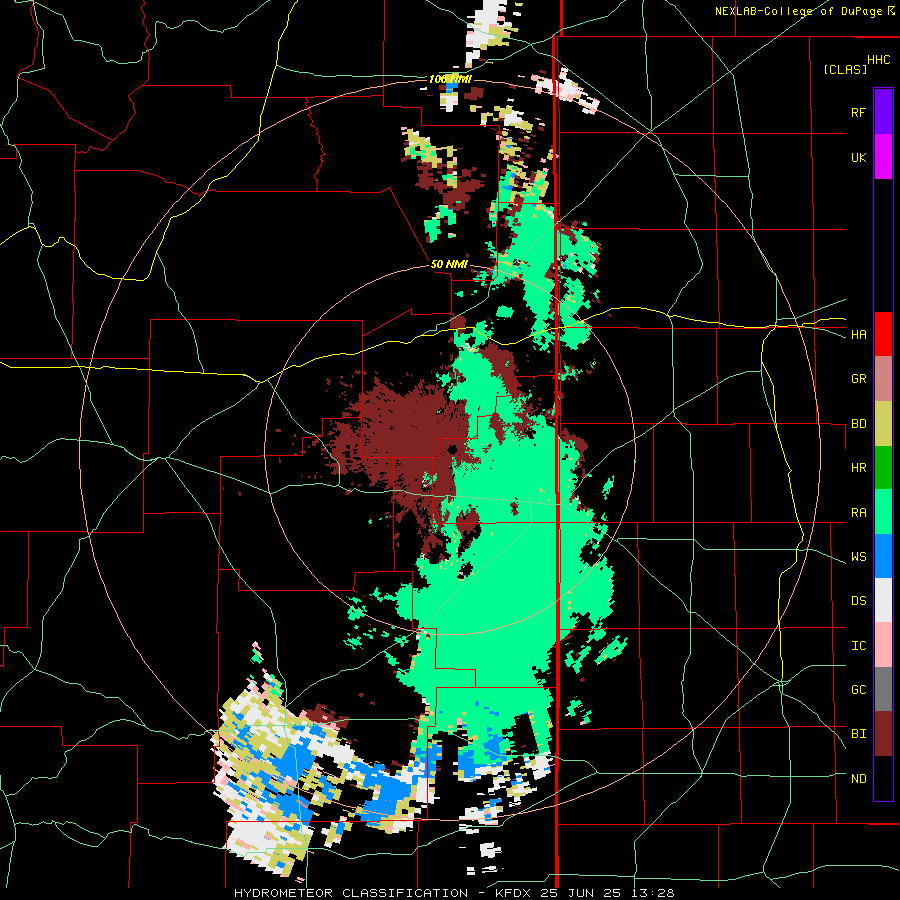
Task: Click the 'RA' legend label
Action: [858, 513]
